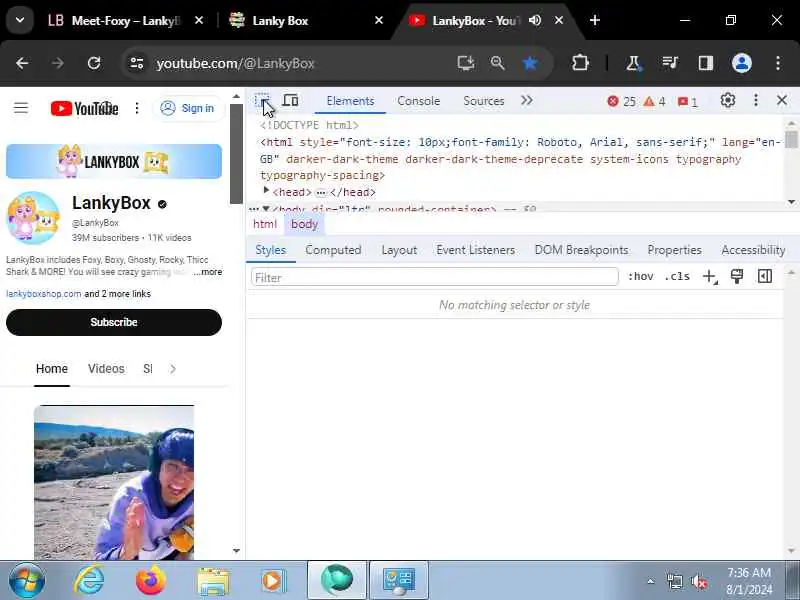
Task: Click the issues count badge showing 1
Action: point(688,102)
